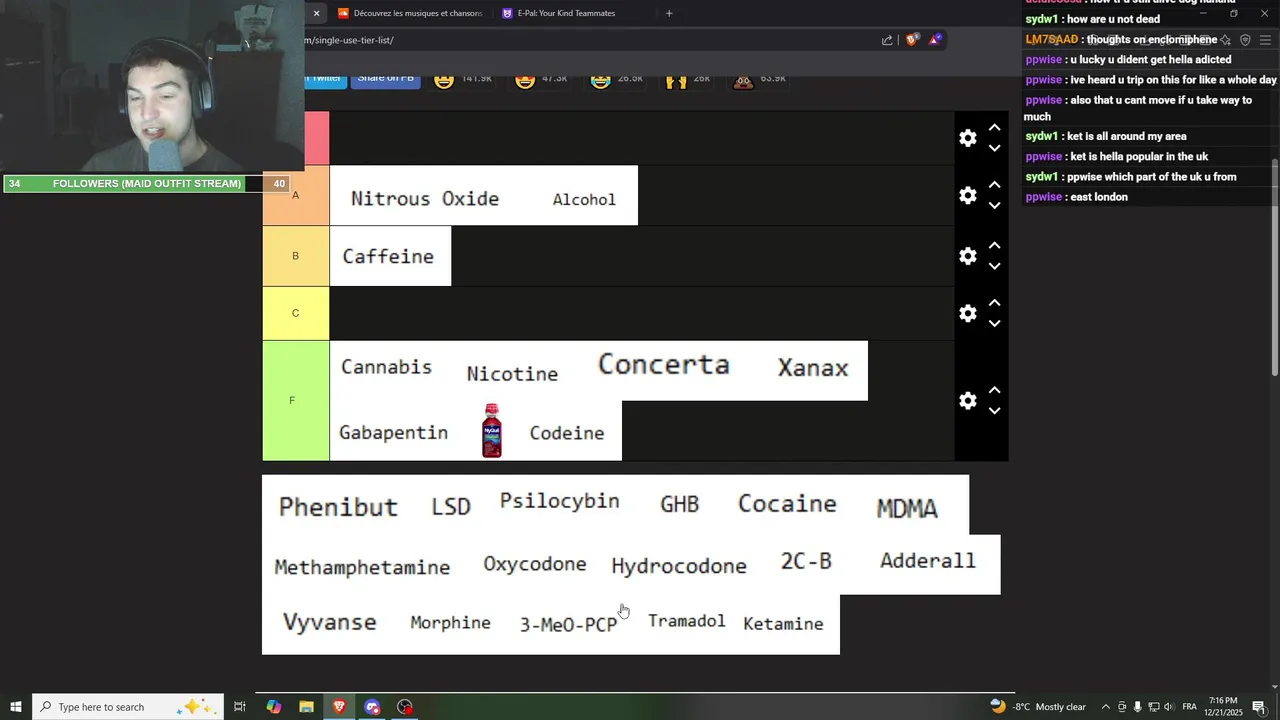Open the A tier settings gear
Image resolution: width=1280 pixels, height=720 pixels.
[967, 196]
